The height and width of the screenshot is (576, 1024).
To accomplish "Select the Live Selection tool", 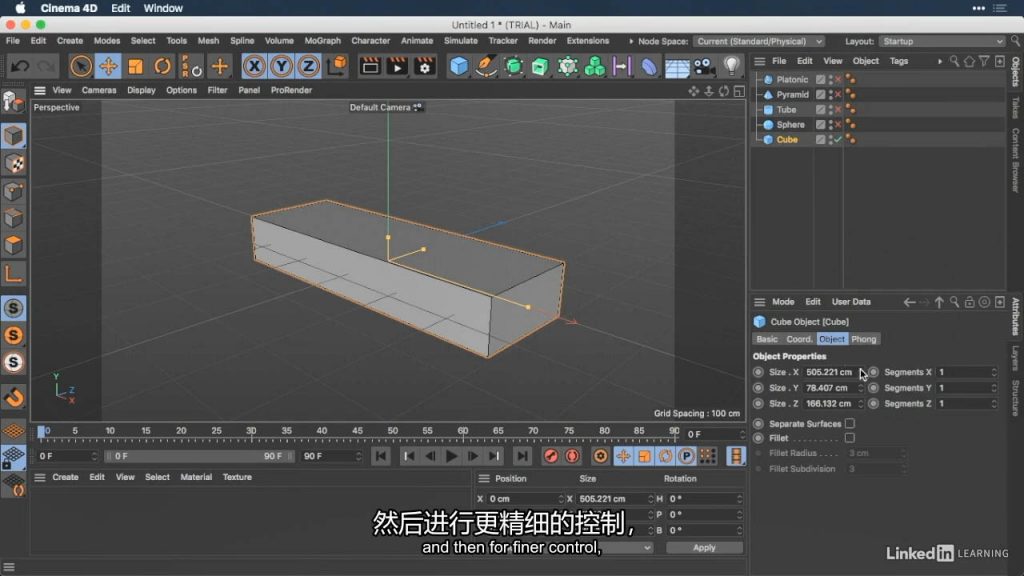I will [81, 66].
